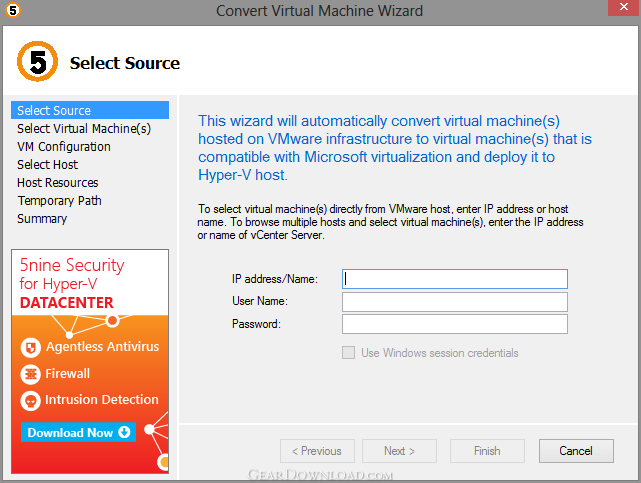The height and width of the screenshot is (483, 641).
Task: Click the Firewall brick icon in ad
Action: (x=31, y=374)
